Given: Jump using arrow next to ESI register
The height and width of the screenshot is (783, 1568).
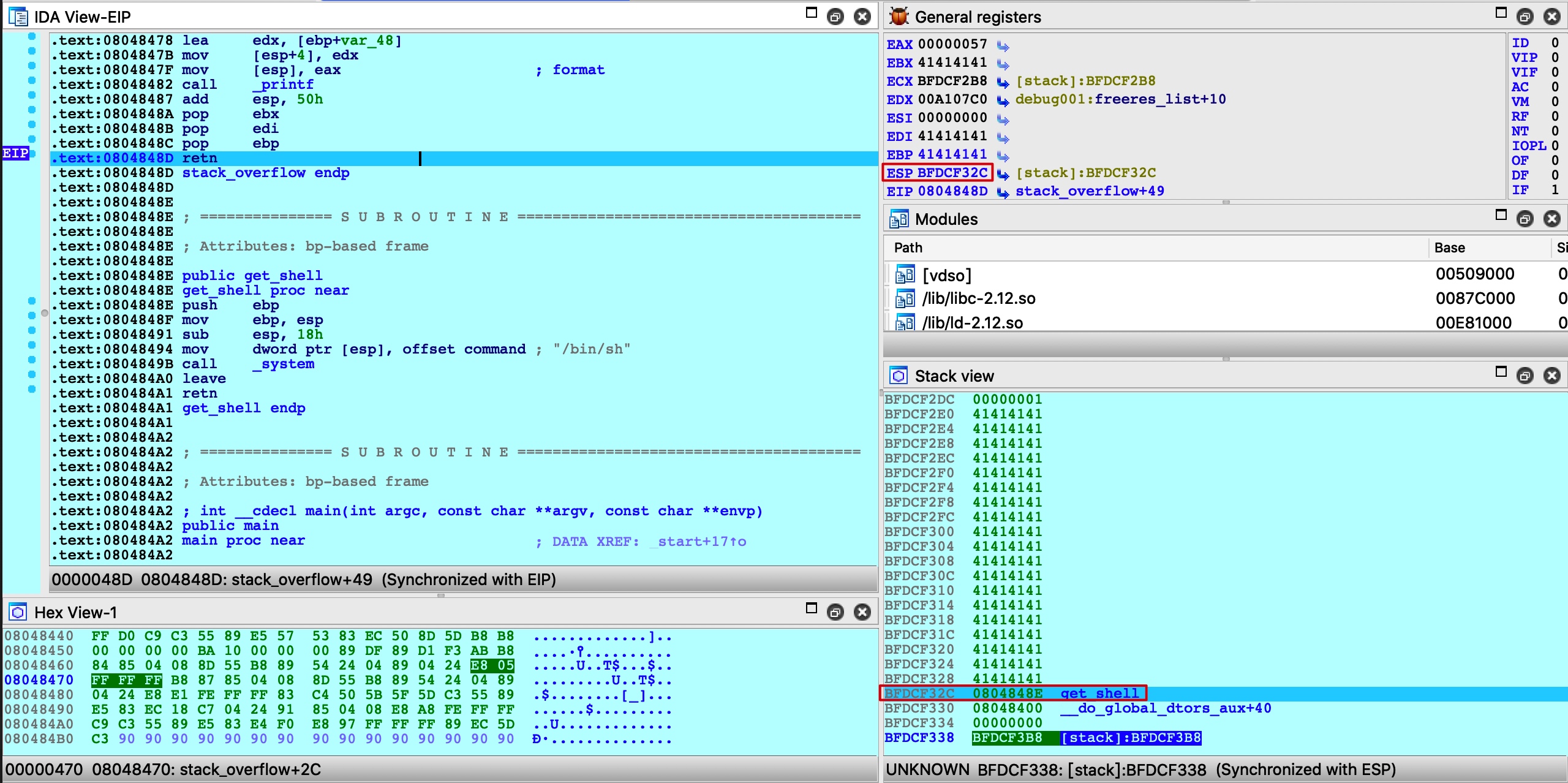Looking at the screenshot, I should pyautogui.click(x=1003, y=119).
